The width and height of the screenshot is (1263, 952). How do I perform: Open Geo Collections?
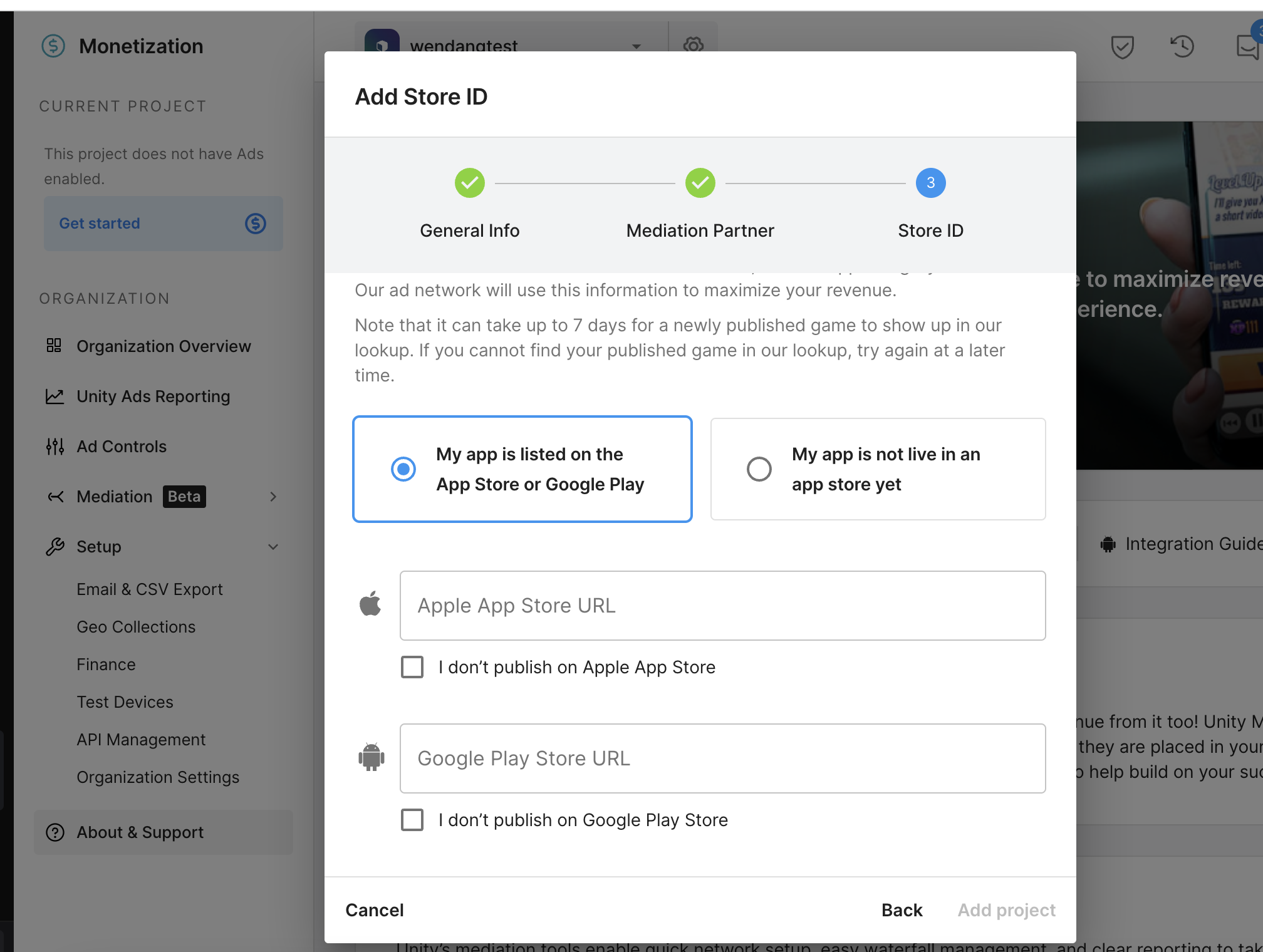[x=136, y=627]
